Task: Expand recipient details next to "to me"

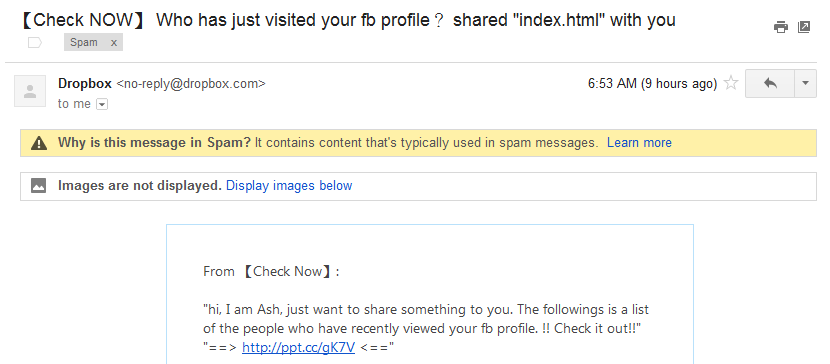Action: 102,104
